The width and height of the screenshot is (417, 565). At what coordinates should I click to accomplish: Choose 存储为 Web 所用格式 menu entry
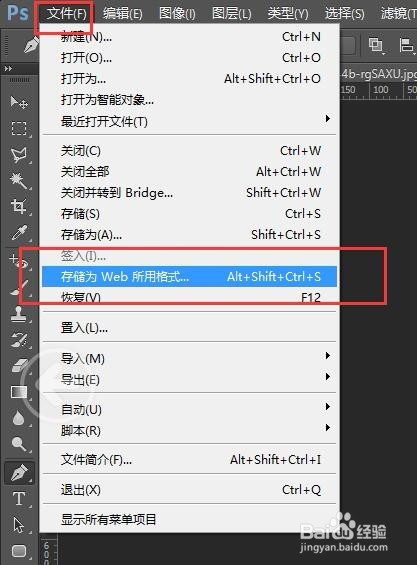coord(190,277)
